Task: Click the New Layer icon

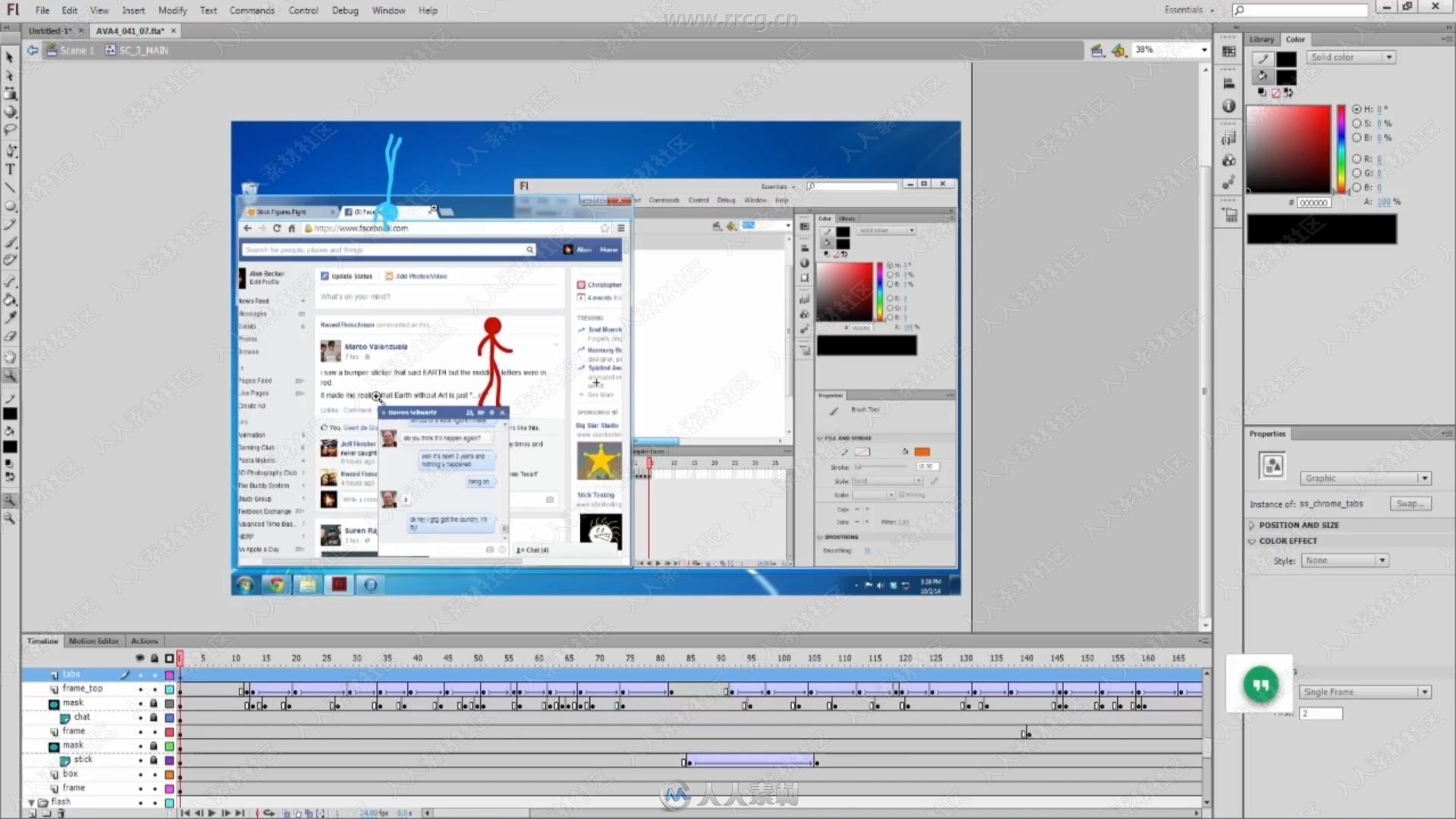Action: point(33,813)
